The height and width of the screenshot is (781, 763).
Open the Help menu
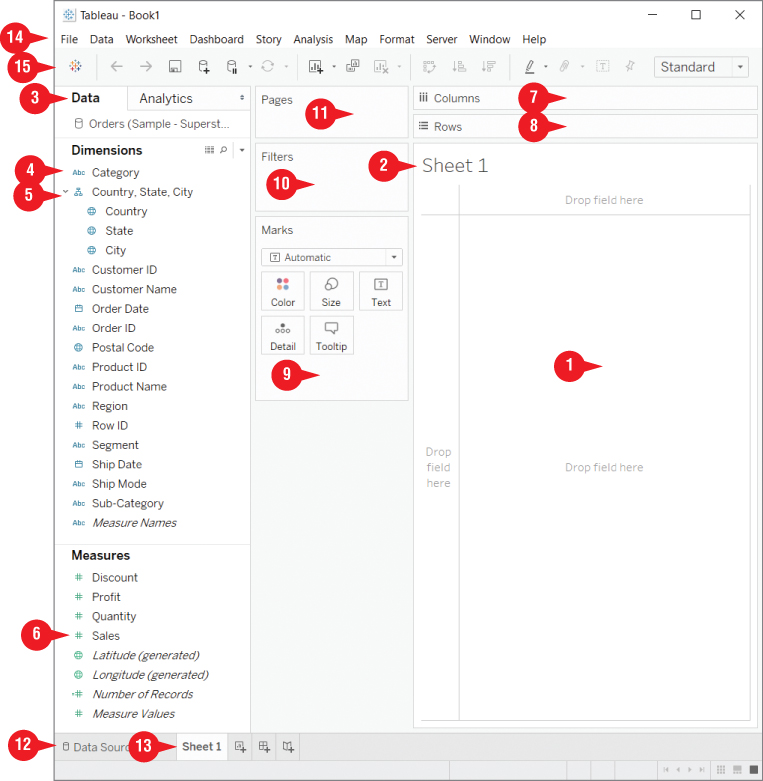534,39
